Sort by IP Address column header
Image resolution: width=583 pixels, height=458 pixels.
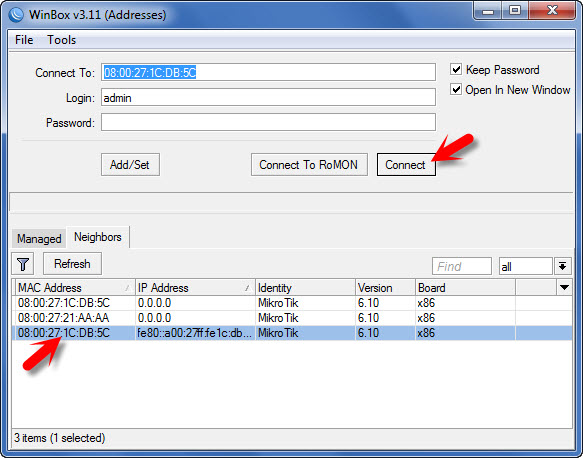(195, 288)
